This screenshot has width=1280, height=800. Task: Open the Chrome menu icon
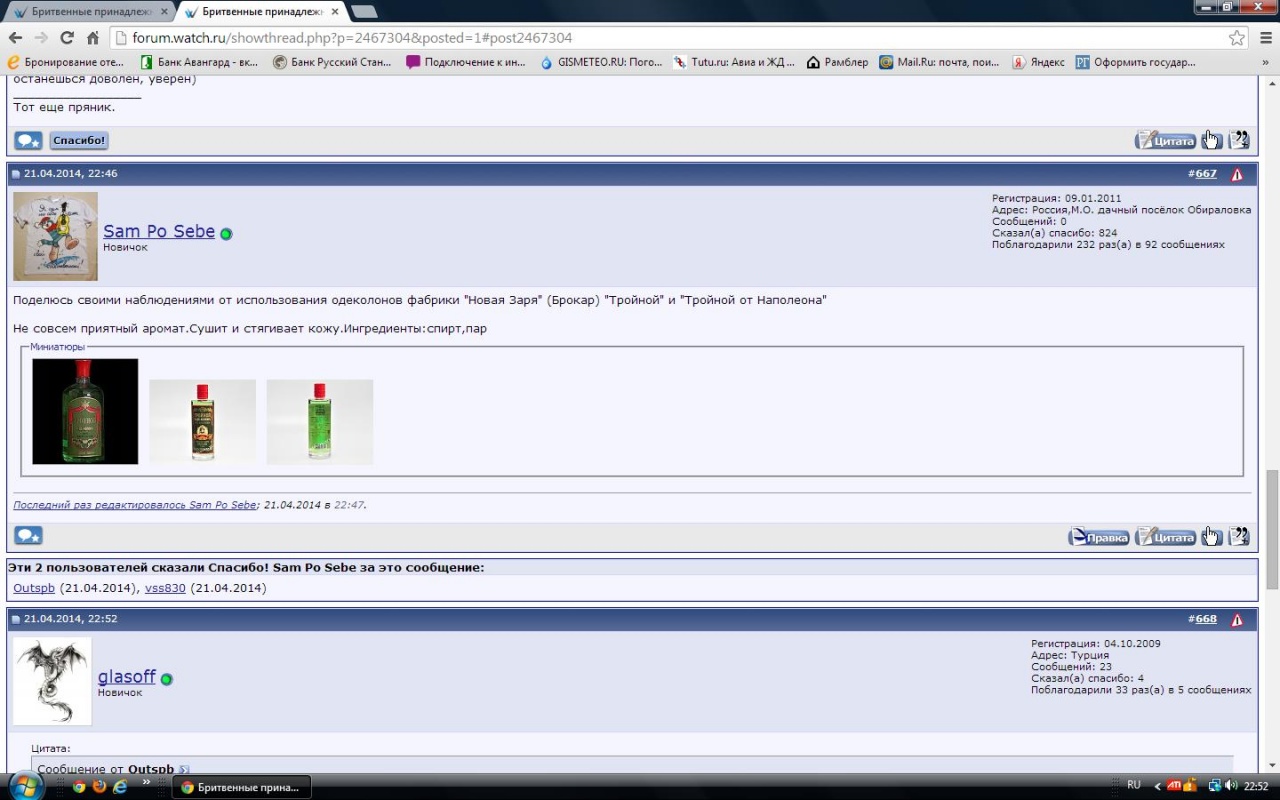coord(1264,38)
